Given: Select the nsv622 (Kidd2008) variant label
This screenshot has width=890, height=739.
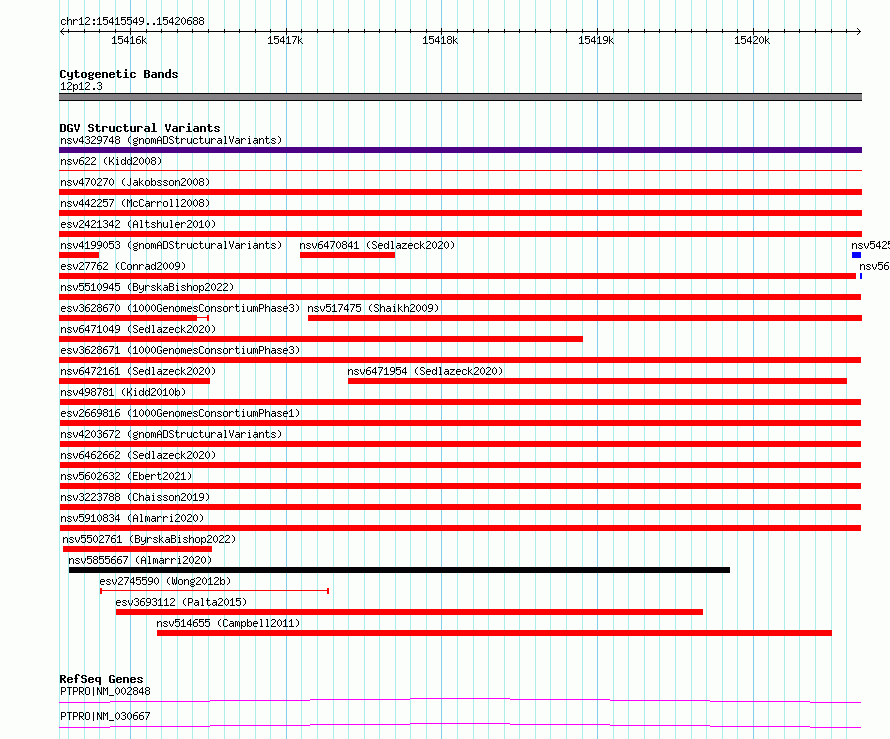Looking at the screenshot, I should tap(111, 161).
